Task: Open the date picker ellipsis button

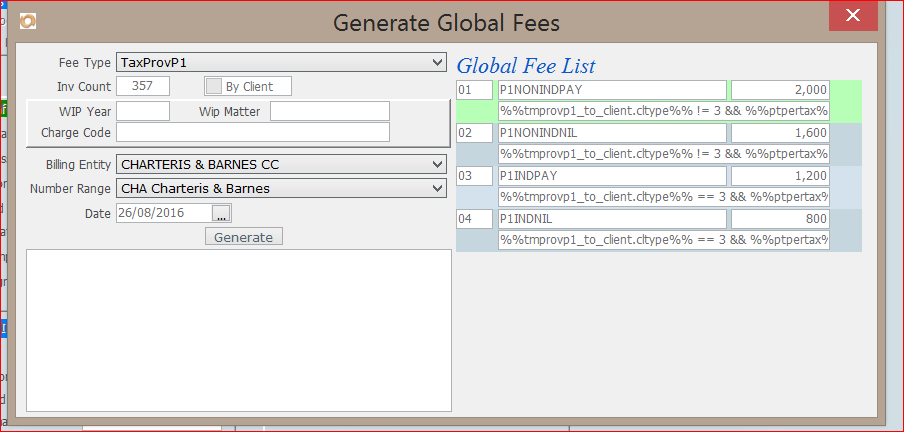Action: tap(222, 213)
